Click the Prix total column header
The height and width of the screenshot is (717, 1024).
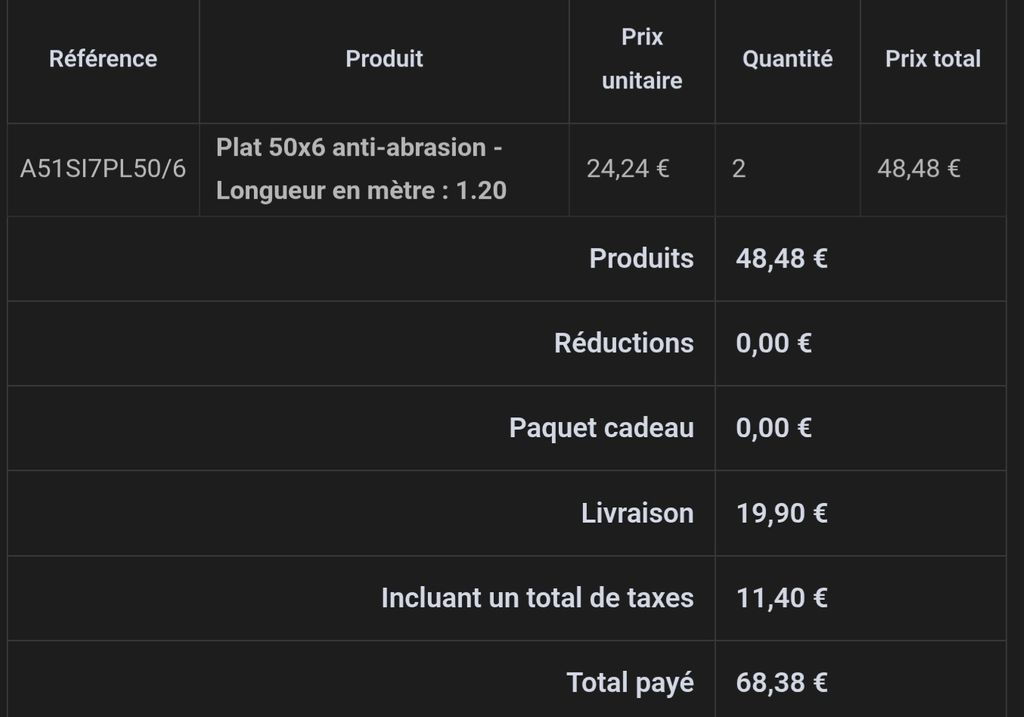point(933,59)
